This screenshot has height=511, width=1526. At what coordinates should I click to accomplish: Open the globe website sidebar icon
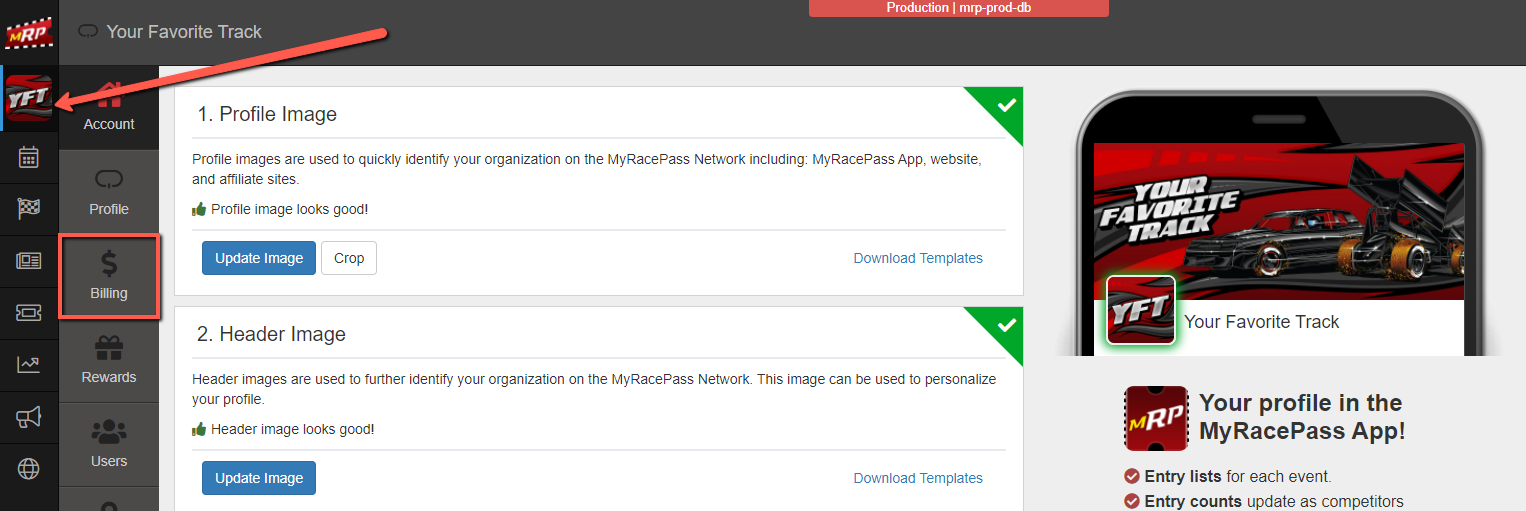(29, 469)
